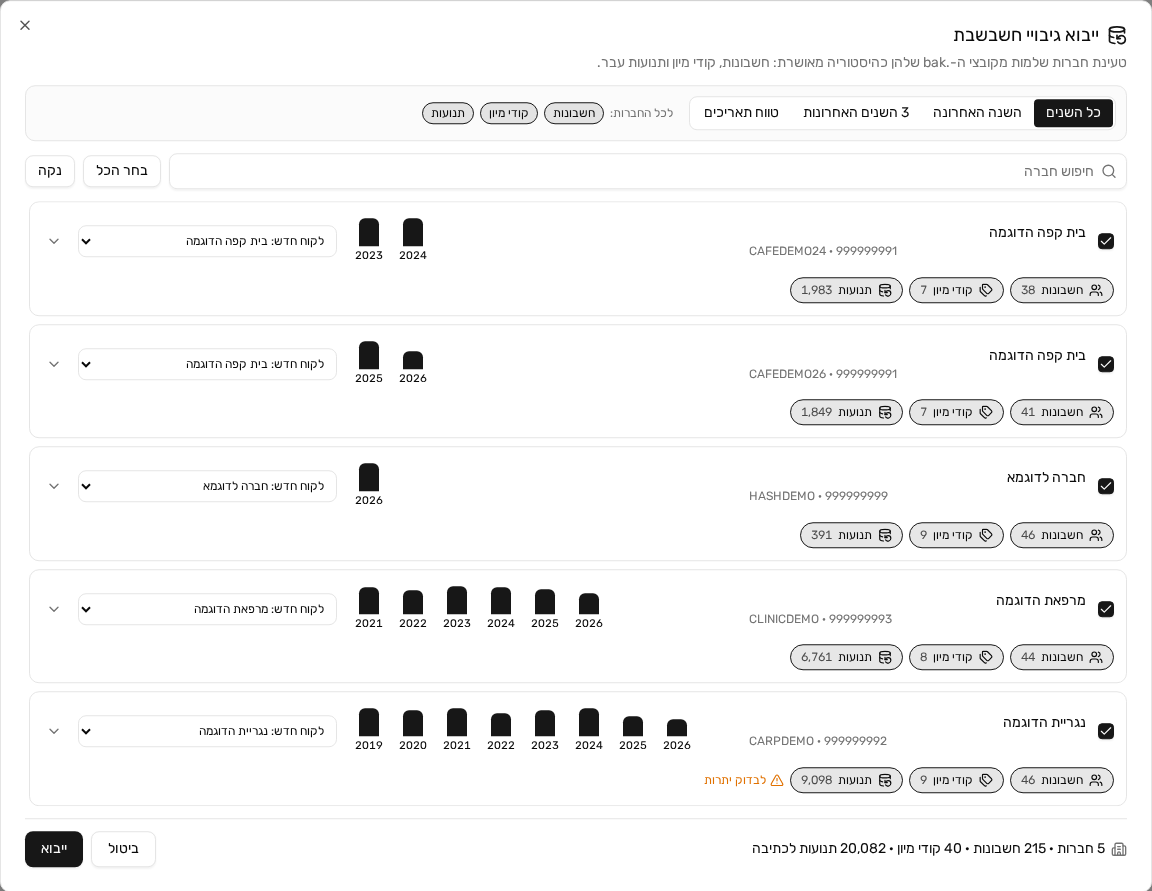Click the transactions icon in HASHDEMO row
Viewport: 1152px width, 891px height.
(x=885, y=535)
